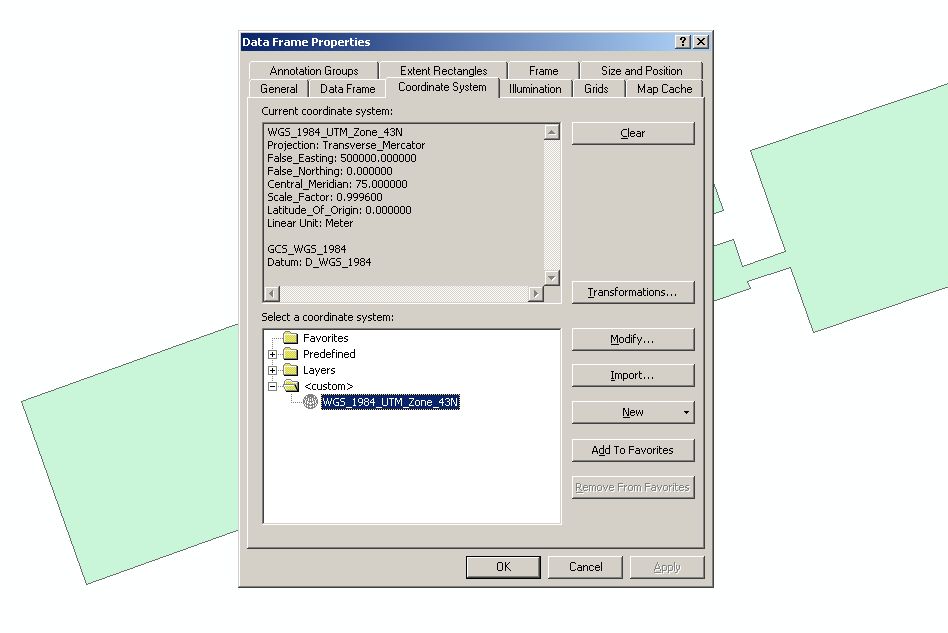This screenshot has height=633, width=948.
Task: Switch to the Grids tab
Action: tap(596, 89)
